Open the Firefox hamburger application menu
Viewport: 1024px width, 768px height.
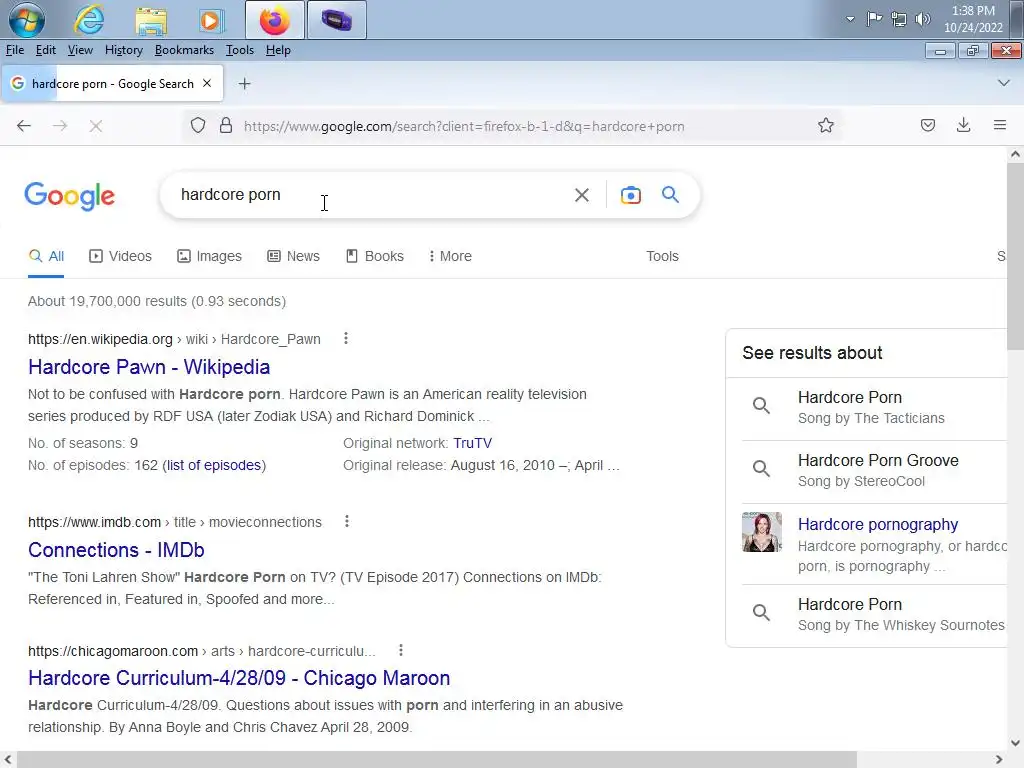999,125
